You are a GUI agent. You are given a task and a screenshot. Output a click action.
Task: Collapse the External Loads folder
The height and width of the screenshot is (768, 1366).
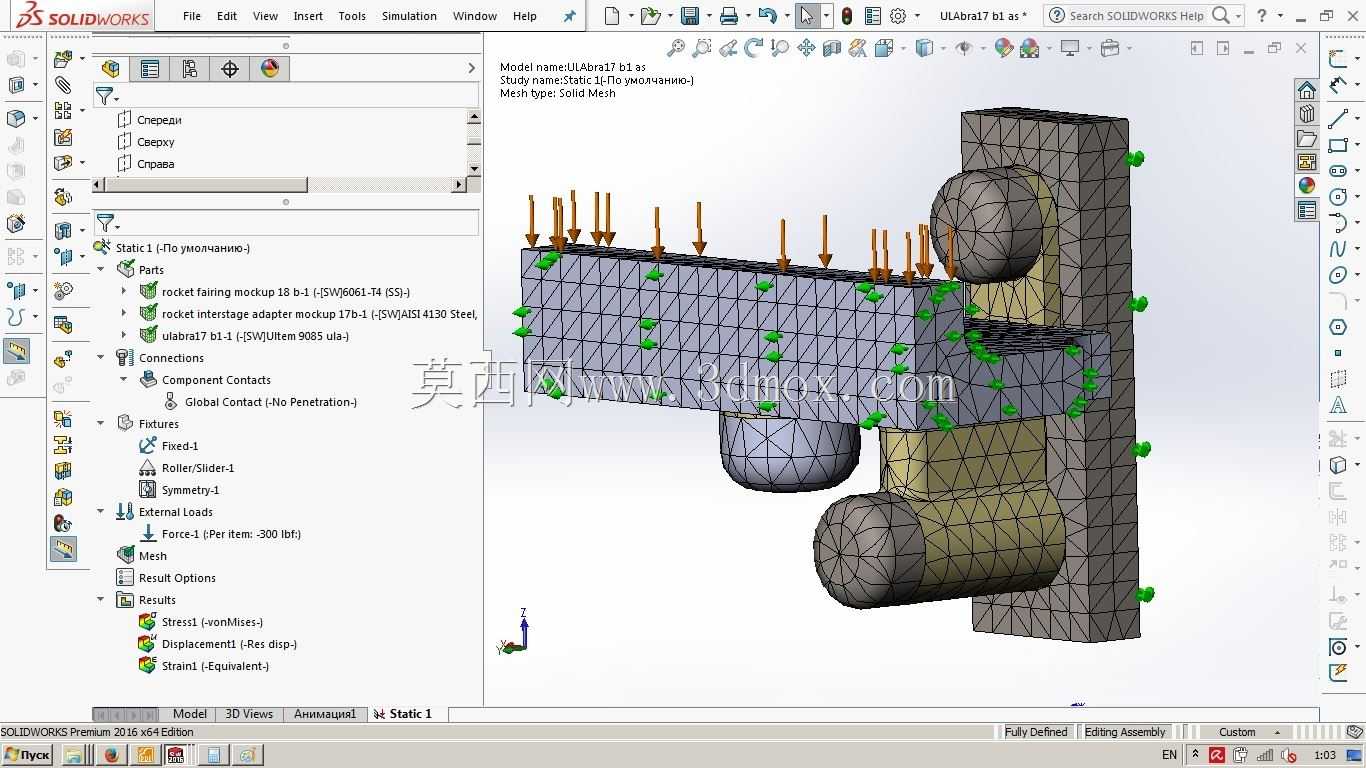101,512
